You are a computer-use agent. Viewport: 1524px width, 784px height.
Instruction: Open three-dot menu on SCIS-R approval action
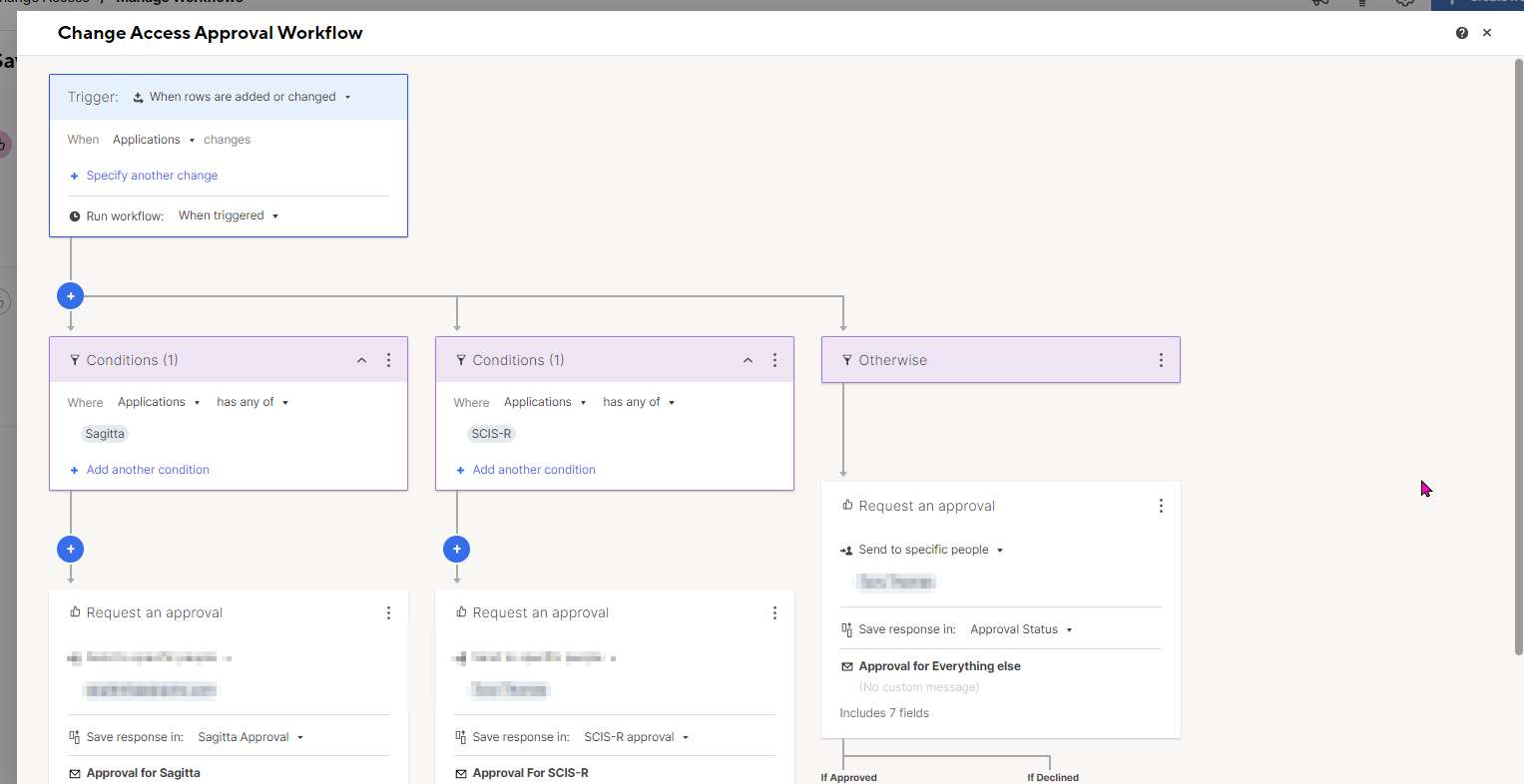pos(775,613)
